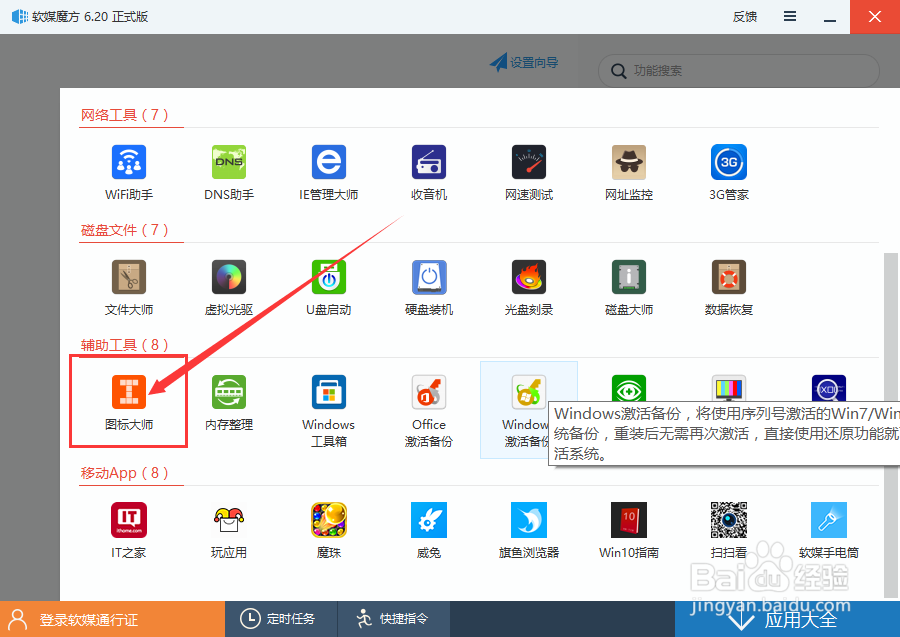900x637 pixels.
Task: Collapse the 应用大全 panel
Action: [787, 619]
